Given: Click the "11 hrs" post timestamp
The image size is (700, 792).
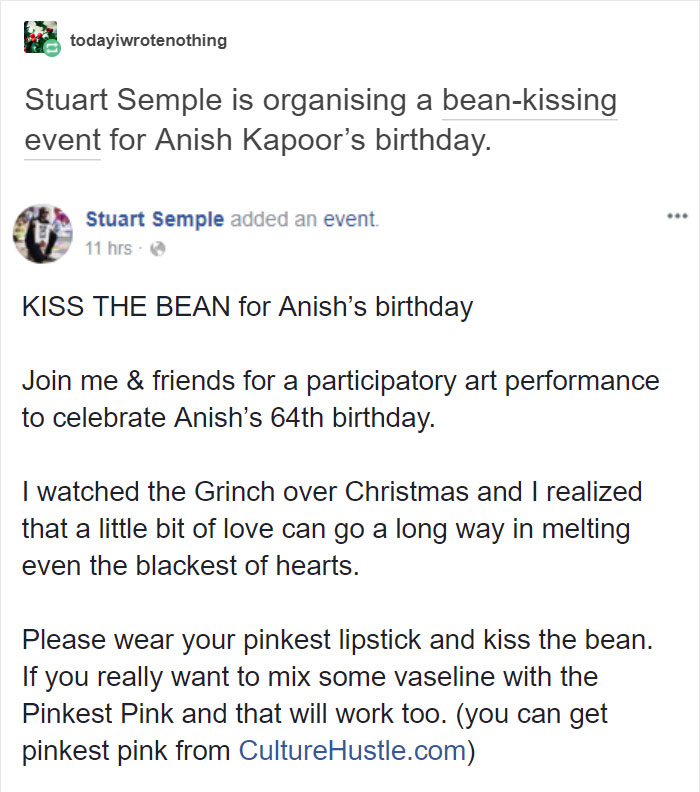Looking at the screenshot, I should pos(108,248).
